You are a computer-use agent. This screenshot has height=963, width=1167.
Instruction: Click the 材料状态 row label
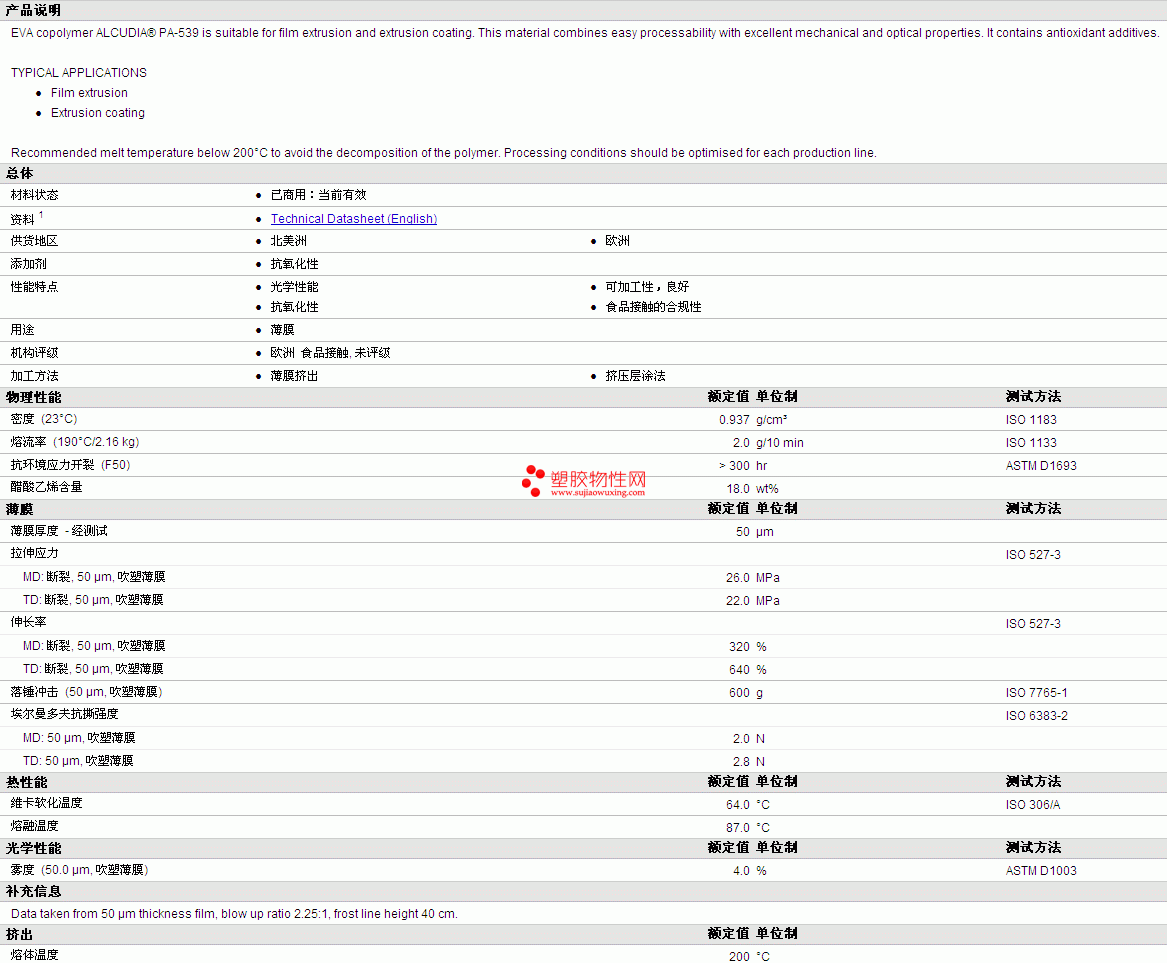[x=34, y=195]
